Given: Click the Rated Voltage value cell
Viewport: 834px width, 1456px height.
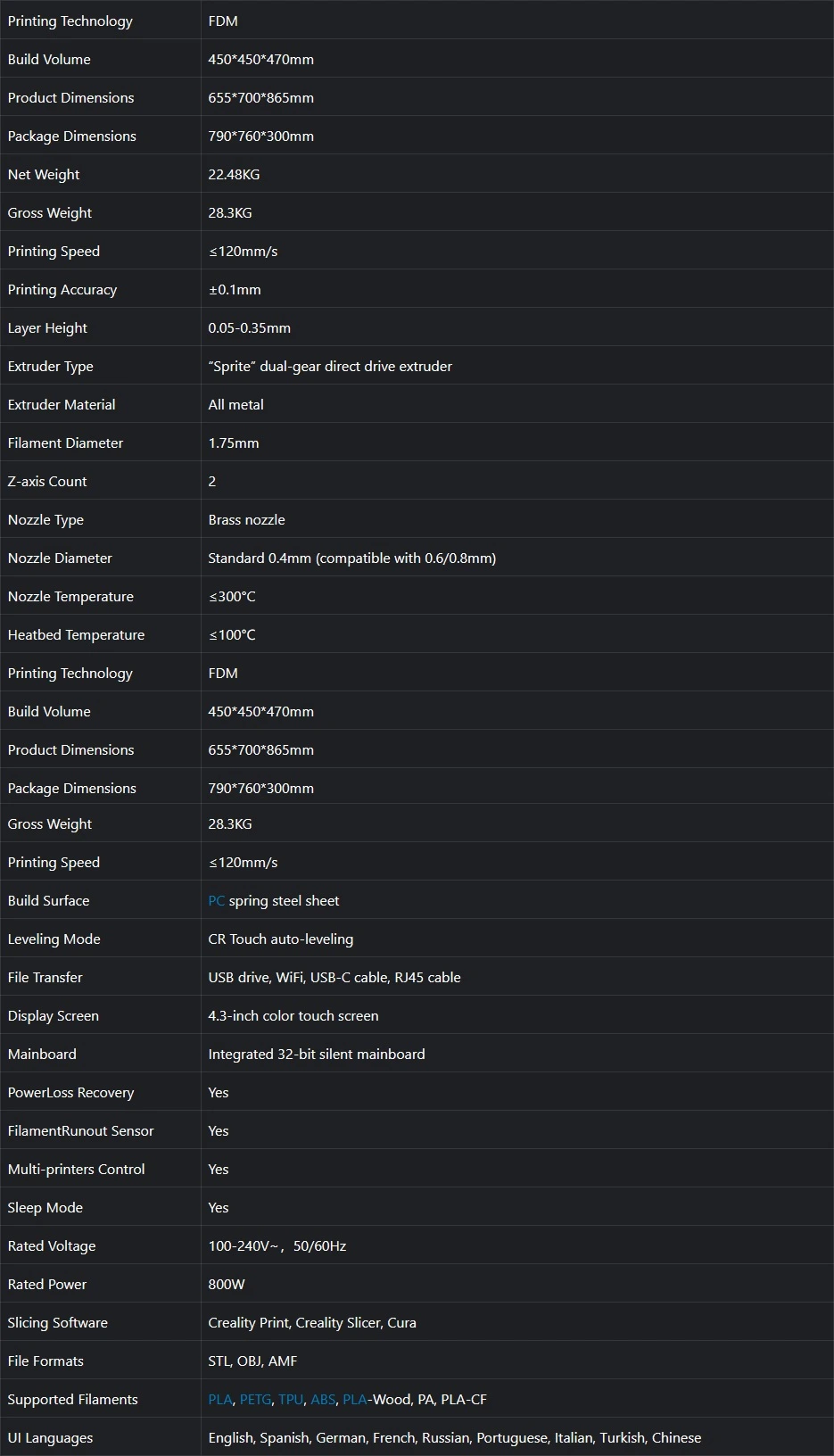Looking at the screenshot, I should [277, 1245].
